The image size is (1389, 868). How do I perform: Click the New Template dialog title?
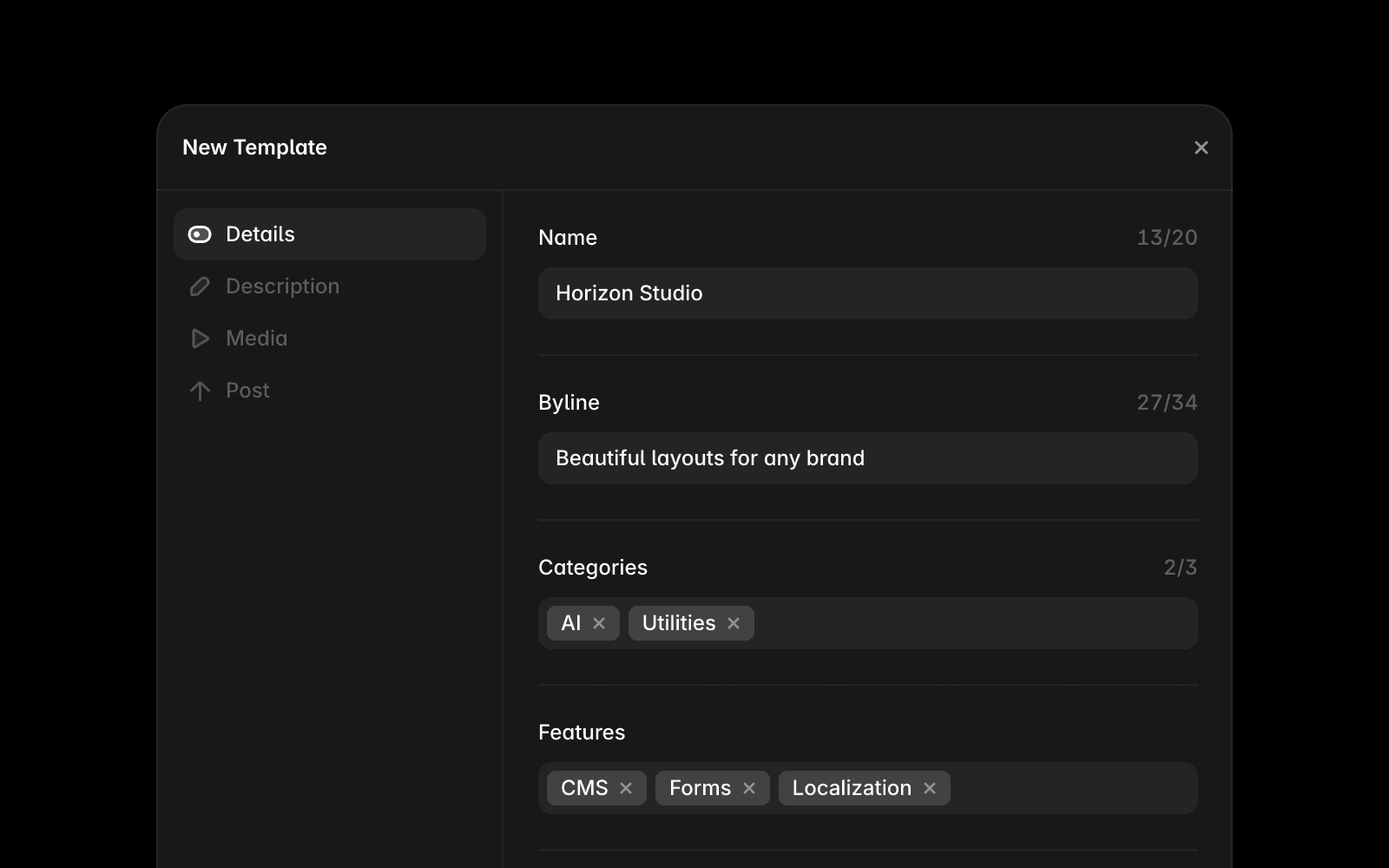pyautogui.click(x=254, y=148)
